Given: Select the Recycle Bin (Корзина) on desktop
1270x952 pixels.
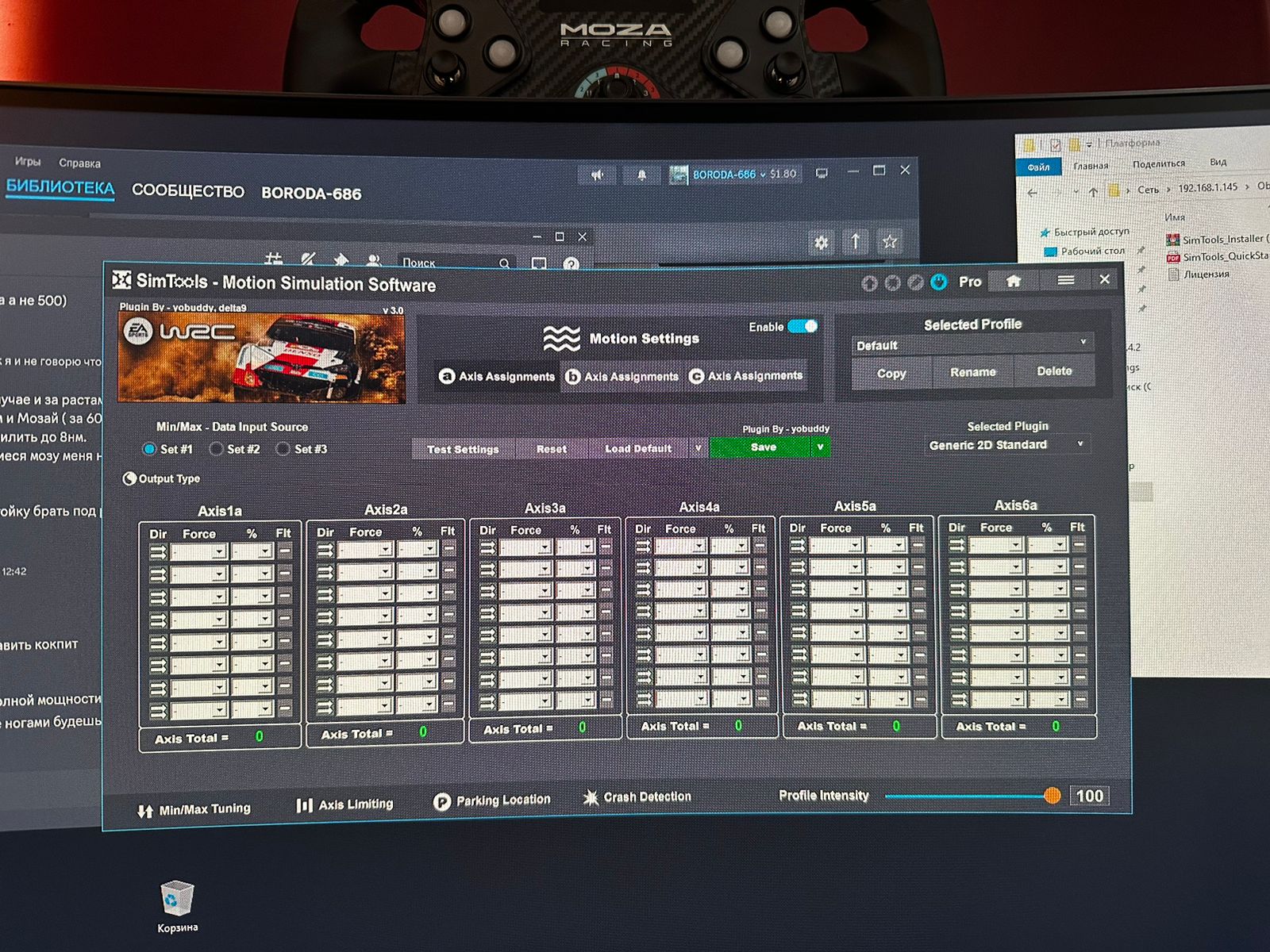Looking at the screenshot, I should (x=177, y=906).
